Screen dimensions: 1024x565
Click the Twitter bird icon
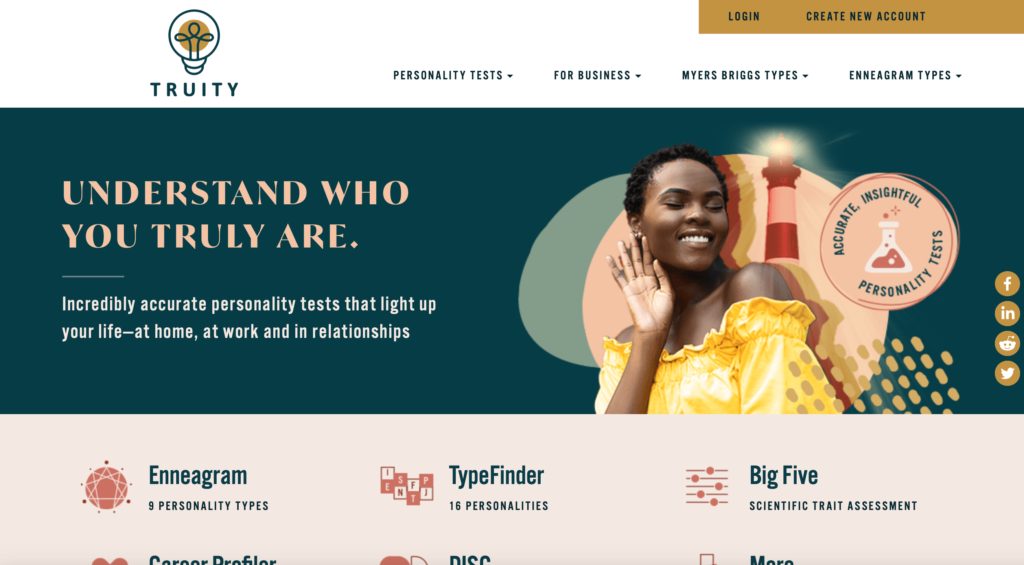click(1007, 373)
